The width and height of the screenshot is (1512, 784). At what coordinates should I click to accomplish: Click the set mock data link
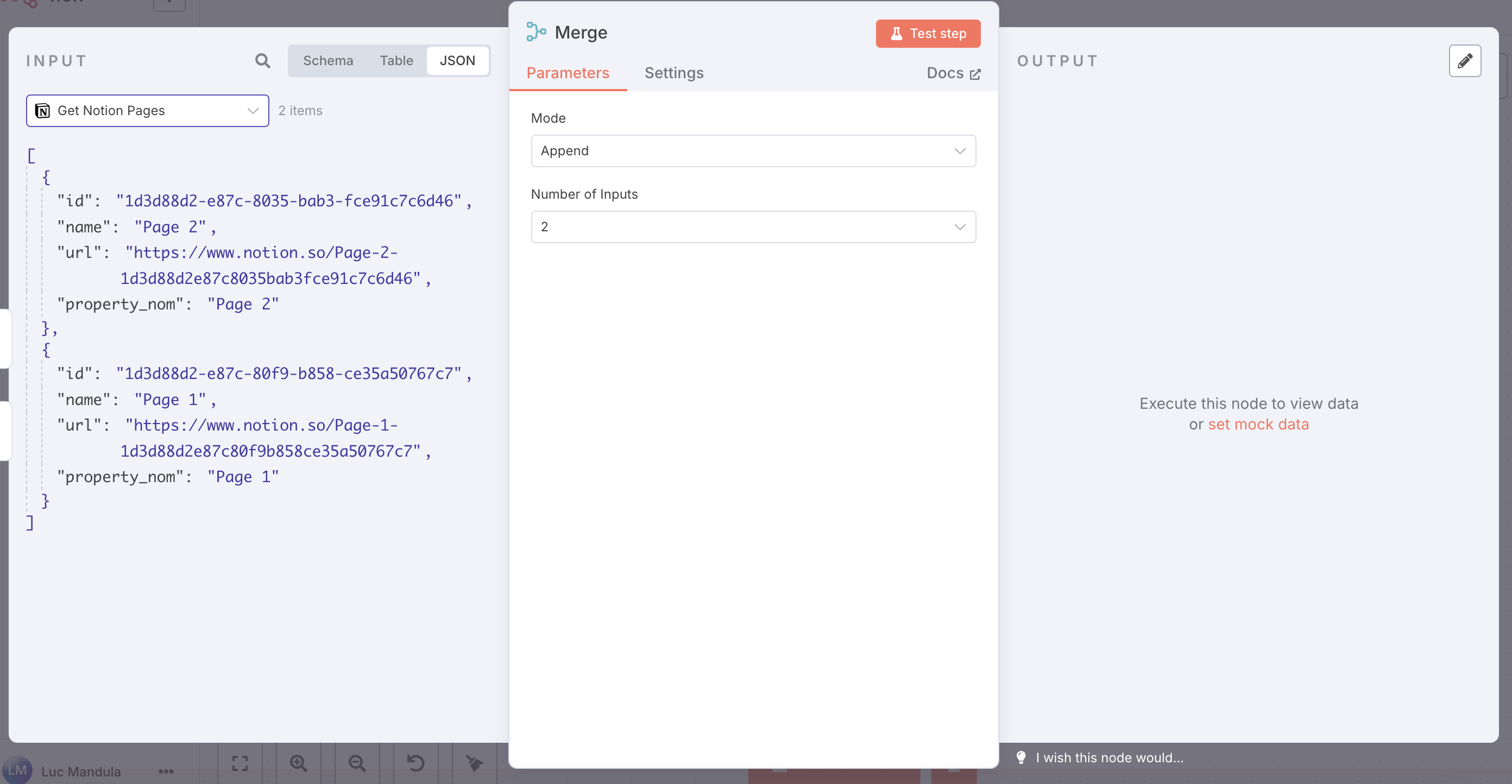[1258, 424]
